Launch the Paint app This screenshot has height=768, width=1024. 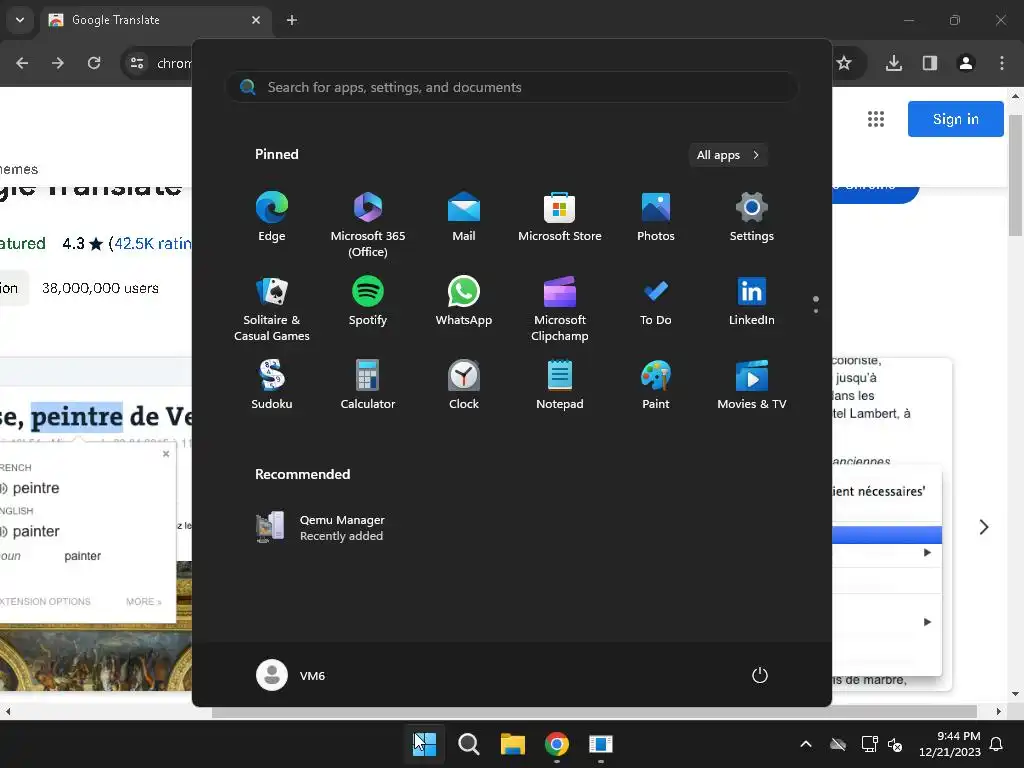point(656,385)
